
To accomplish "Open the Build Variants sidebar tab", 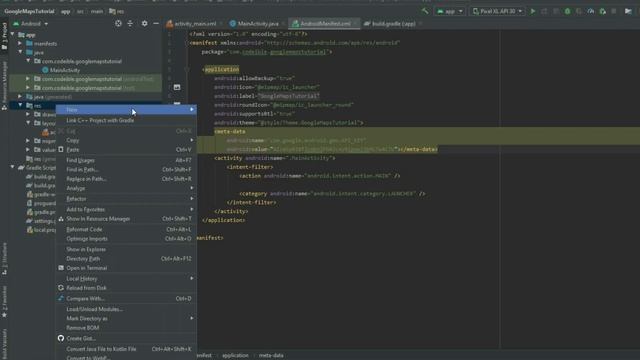I will coord(4,345).
